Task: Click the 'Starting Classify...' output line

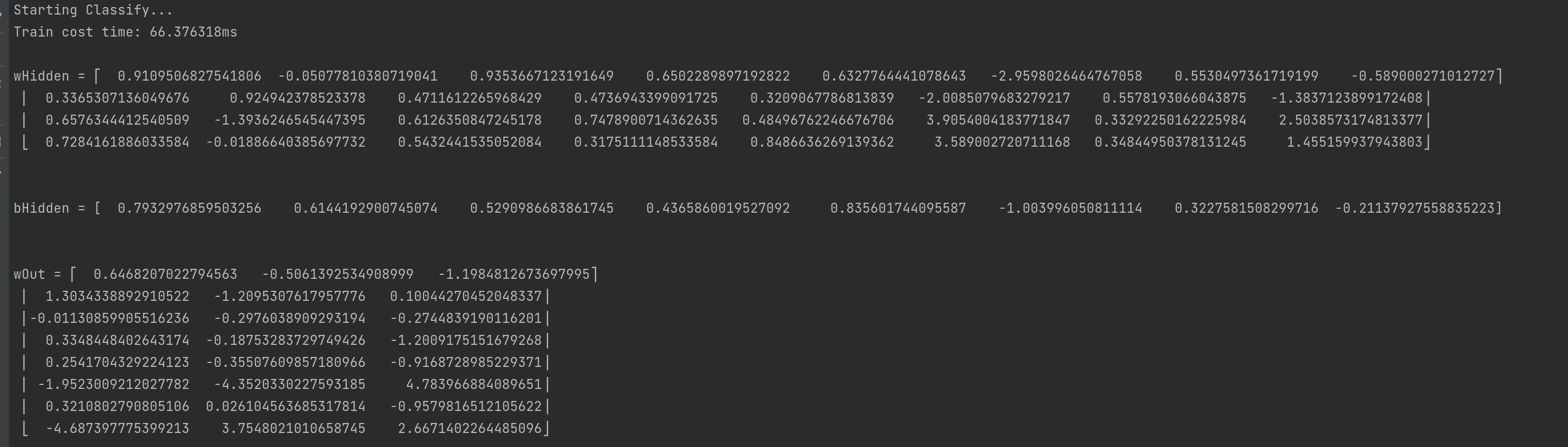Action: coord(93,11)
